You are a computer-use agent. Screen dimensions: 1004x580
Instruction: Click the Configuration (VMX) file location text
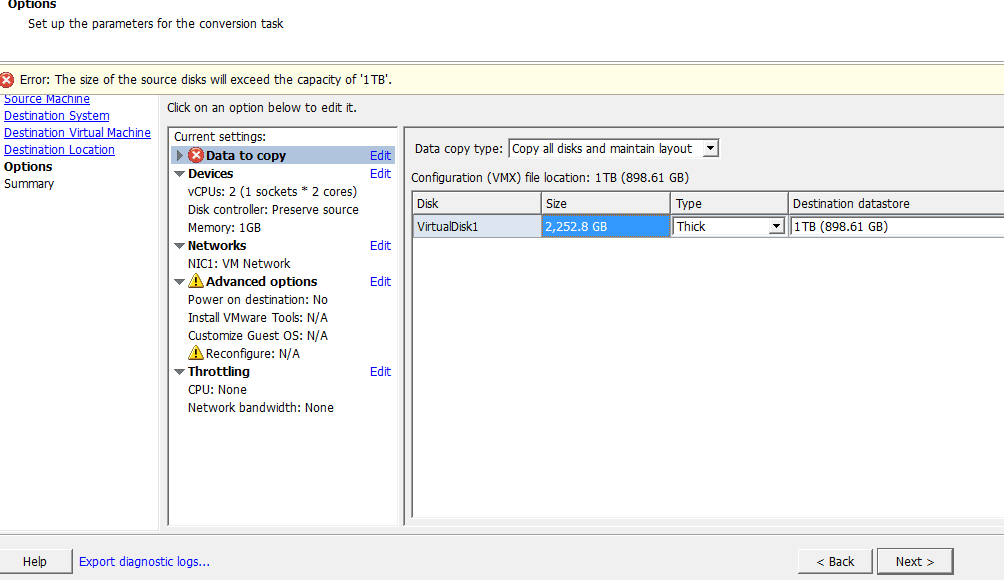tap(550, 178)
